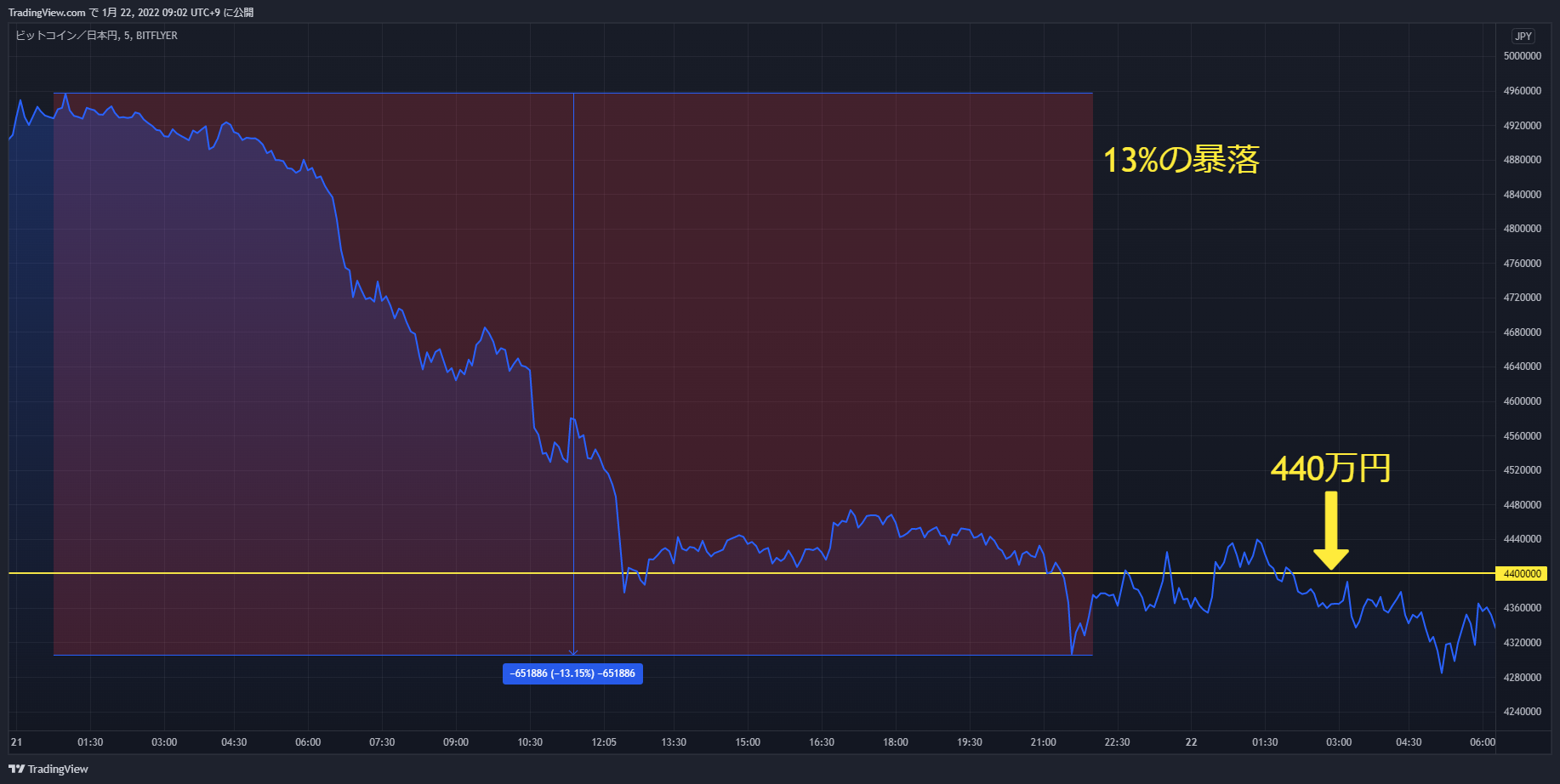Click the JPY currency label
1560x784 pixels.
[x=1523, y=37]
